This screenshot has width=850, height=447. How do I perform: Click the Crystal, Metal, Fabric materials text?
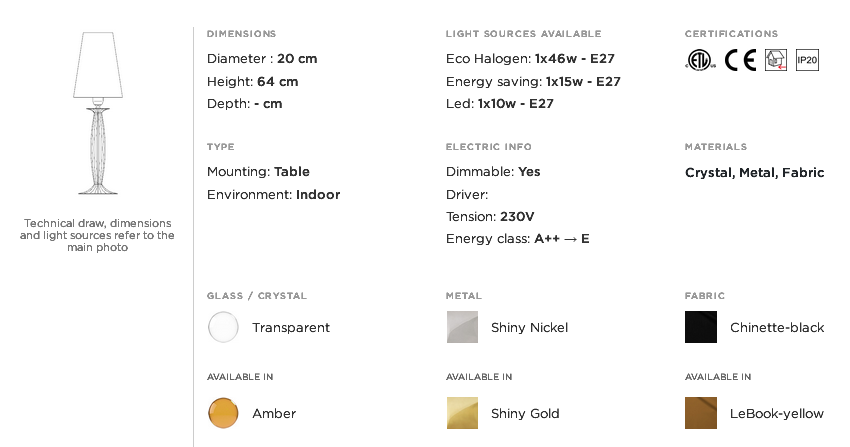click(755, 173)
